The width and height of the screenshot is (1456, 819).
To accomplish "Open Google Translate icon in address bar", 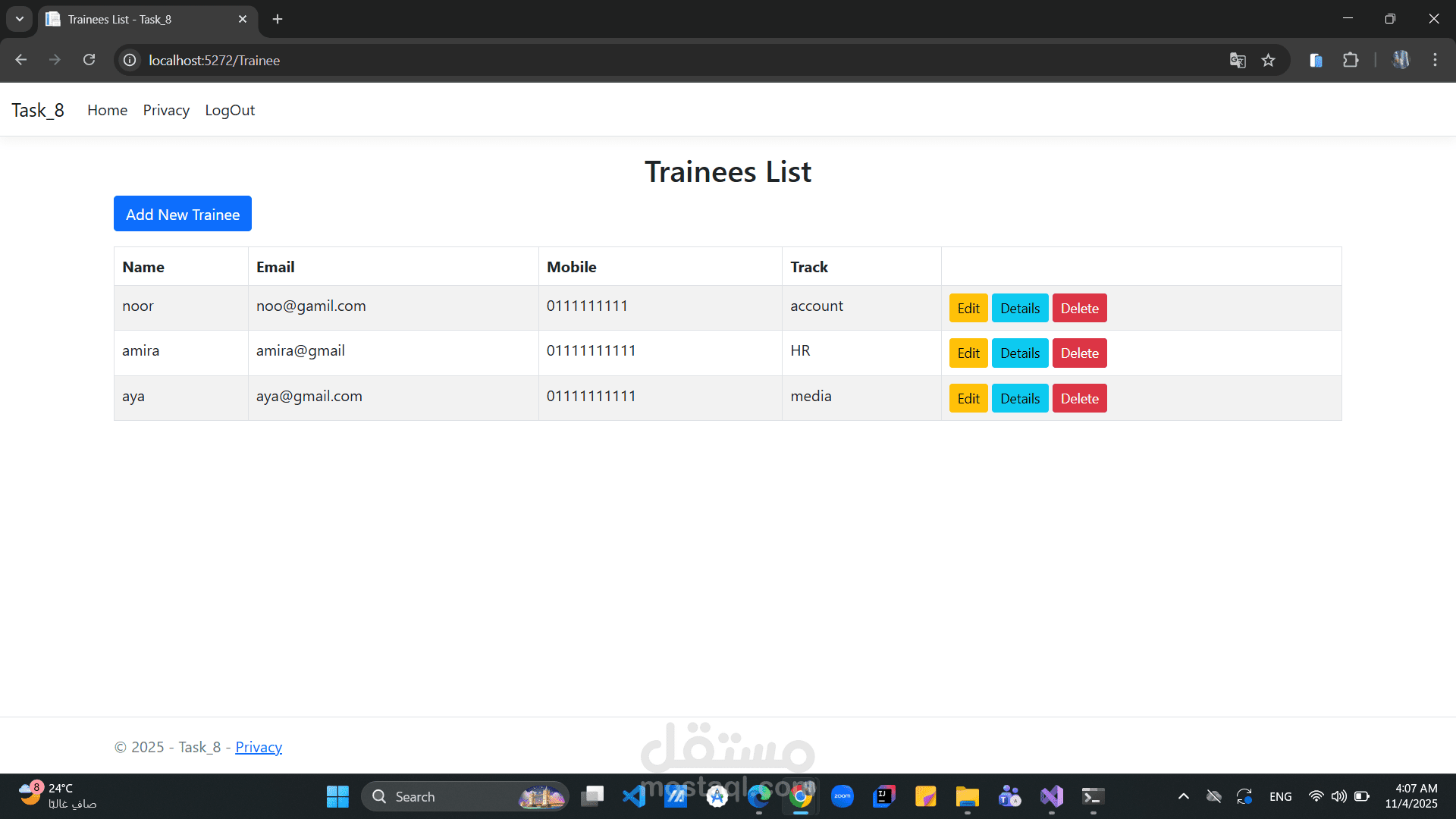I will pyautogui.click(x=1238, y=60).
